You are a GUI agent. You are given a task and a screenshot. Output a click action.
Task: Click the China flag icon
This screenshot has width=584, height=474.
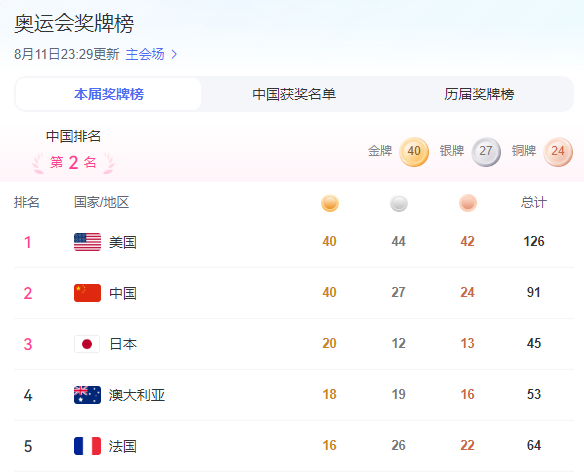[87, 293]
